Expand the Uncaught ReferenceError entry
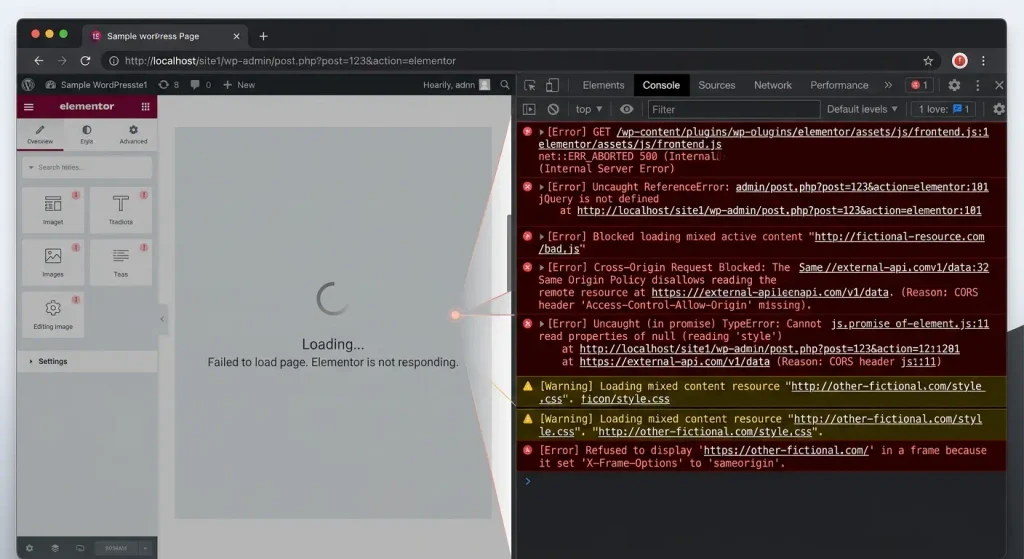 pos(541,187)
